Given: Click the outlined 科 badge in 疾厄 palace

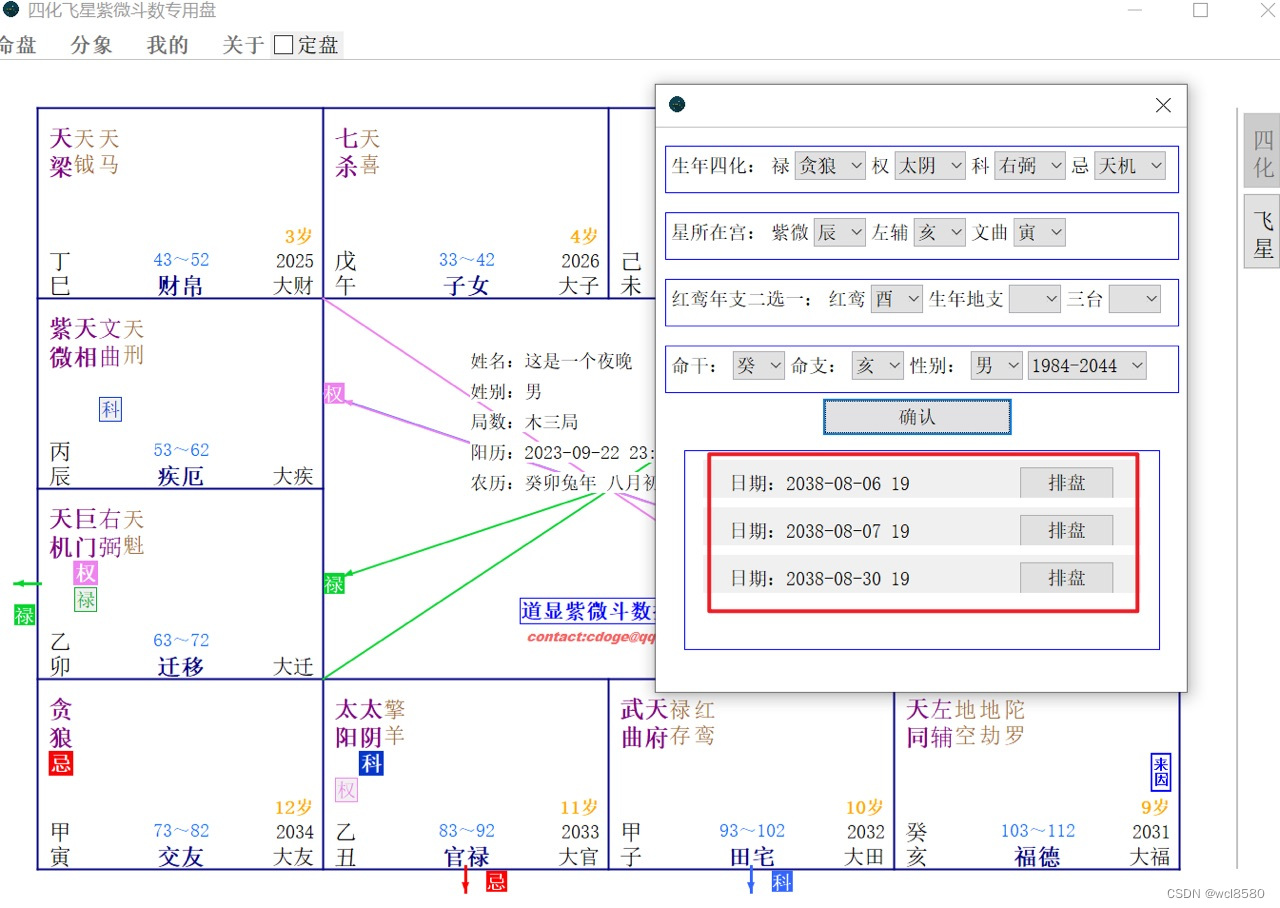Looking at the screenshot, I should 110,409.
